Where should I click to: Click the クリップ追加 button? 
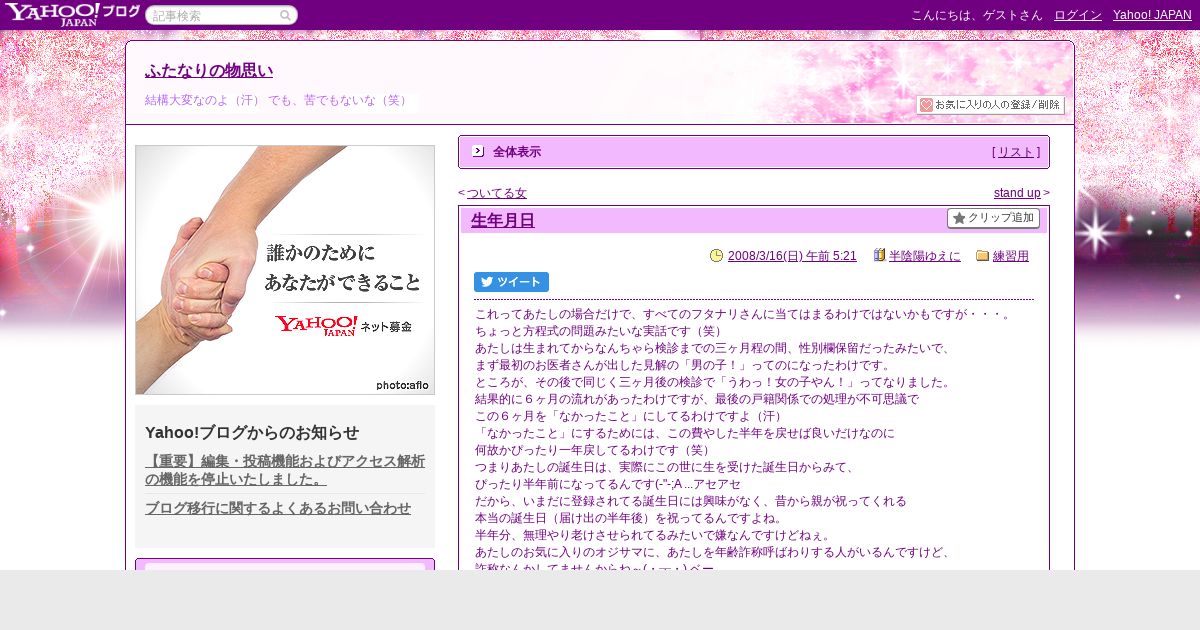(x=993, y=218)
